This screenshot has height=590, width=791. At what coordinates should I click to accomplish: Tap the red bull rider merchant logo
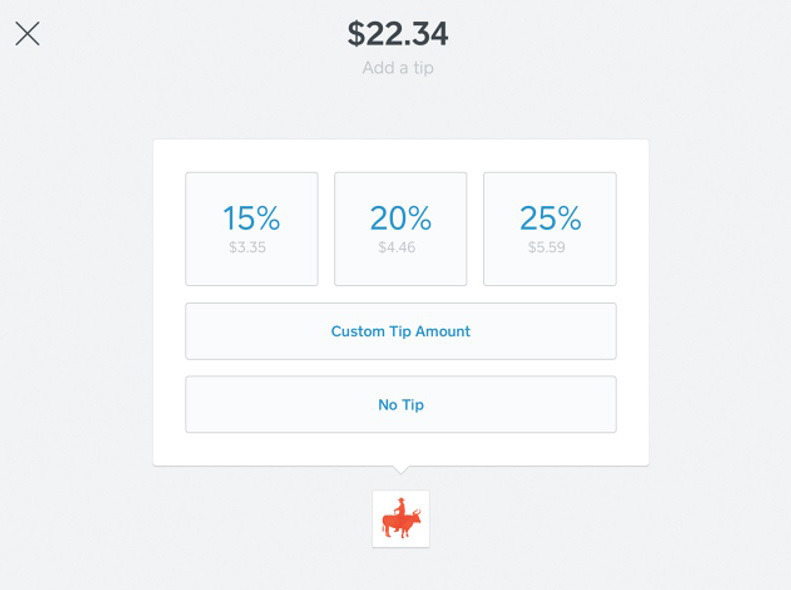[x=401, y=518]
